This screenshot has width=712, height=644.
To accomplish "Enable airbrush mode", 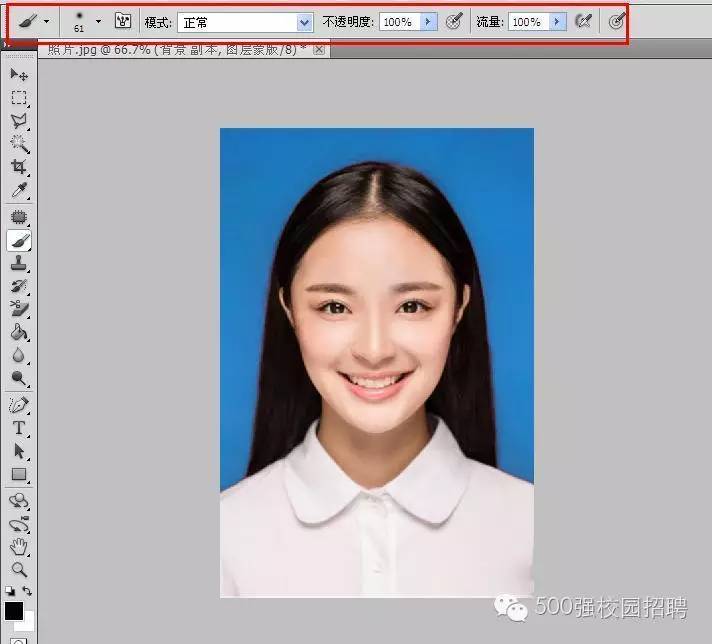I will (583, 21).
